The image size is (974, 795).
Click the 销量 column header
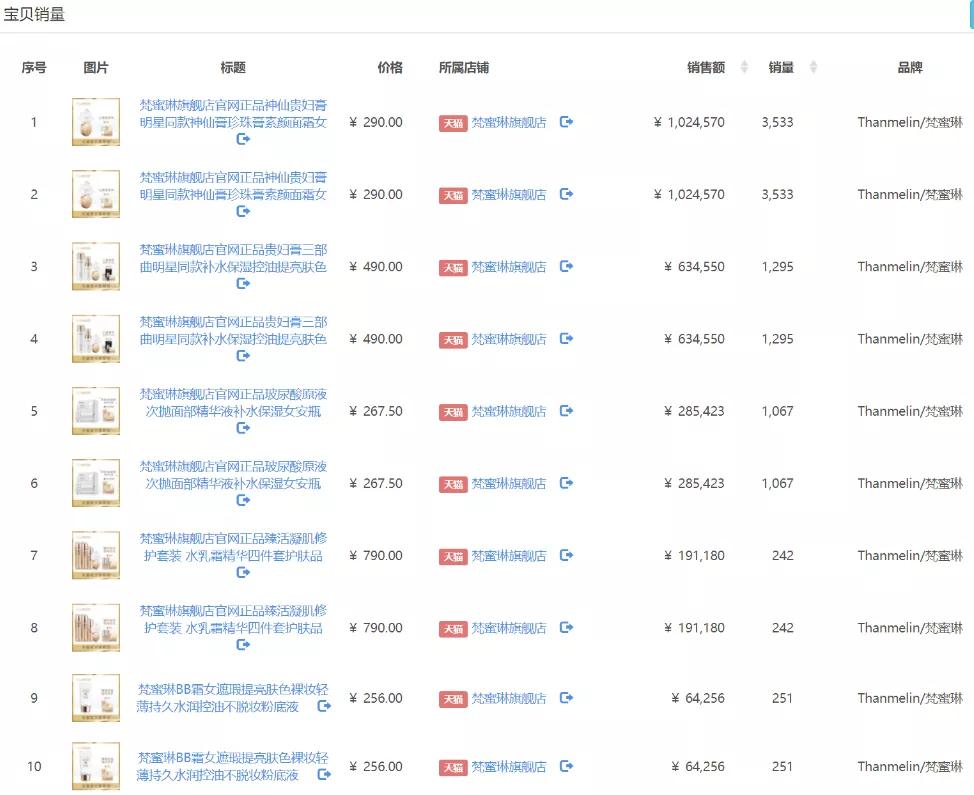(781, 67)
